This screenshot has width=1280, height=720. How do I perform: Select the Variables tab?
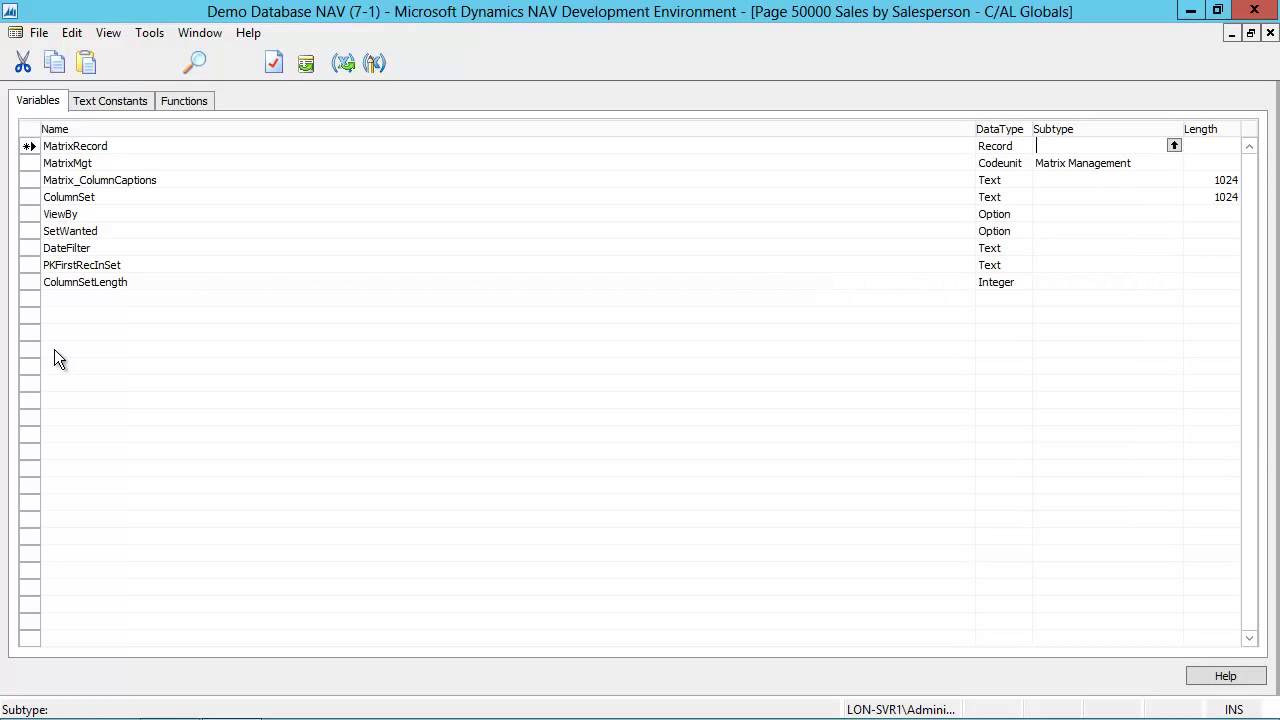38,100
